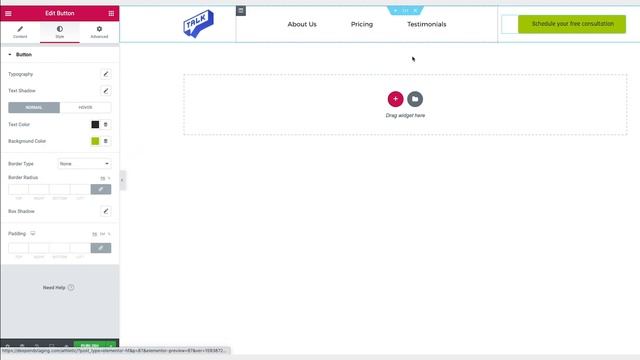Click the Border Radius top field
This screenshot has height=360, width=640.
(x=18, y=189)
